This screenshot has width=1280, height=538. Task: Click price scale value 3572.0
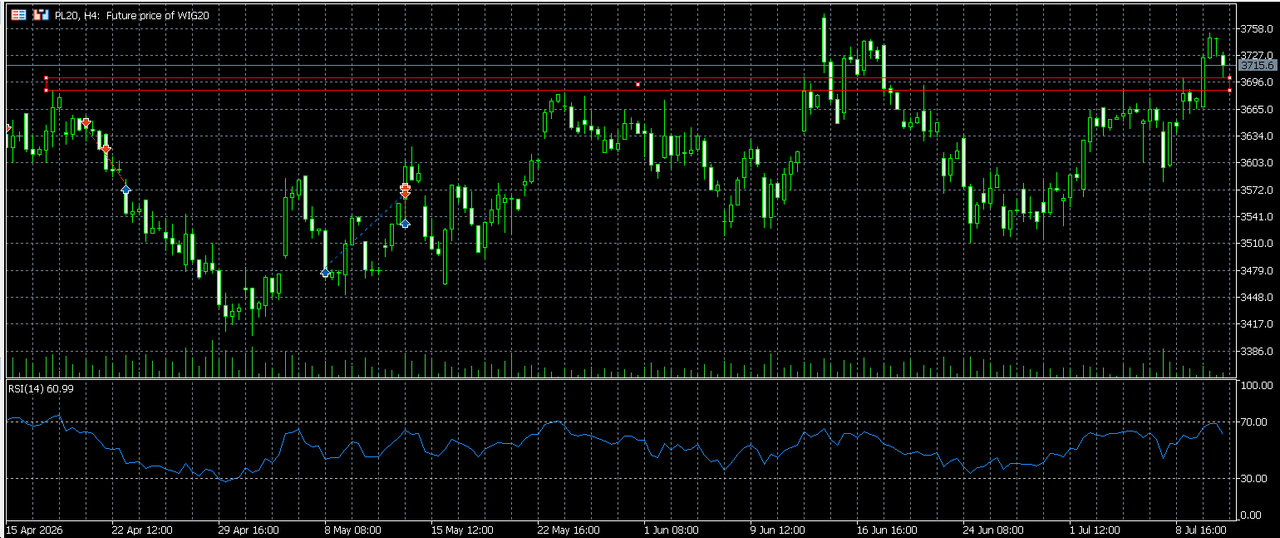[x=1256, y=190]
